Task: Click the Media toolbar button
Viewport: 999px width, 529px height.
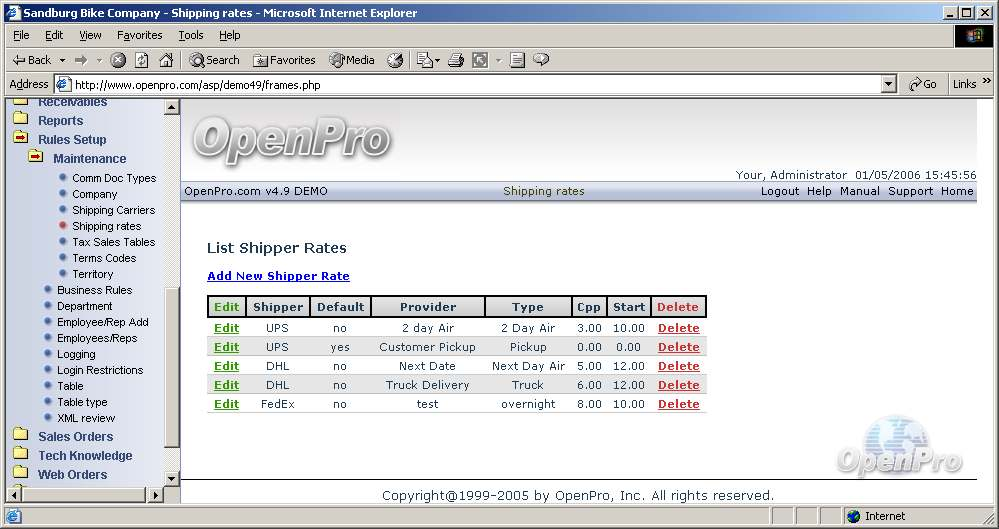Action: coord(352,60)
